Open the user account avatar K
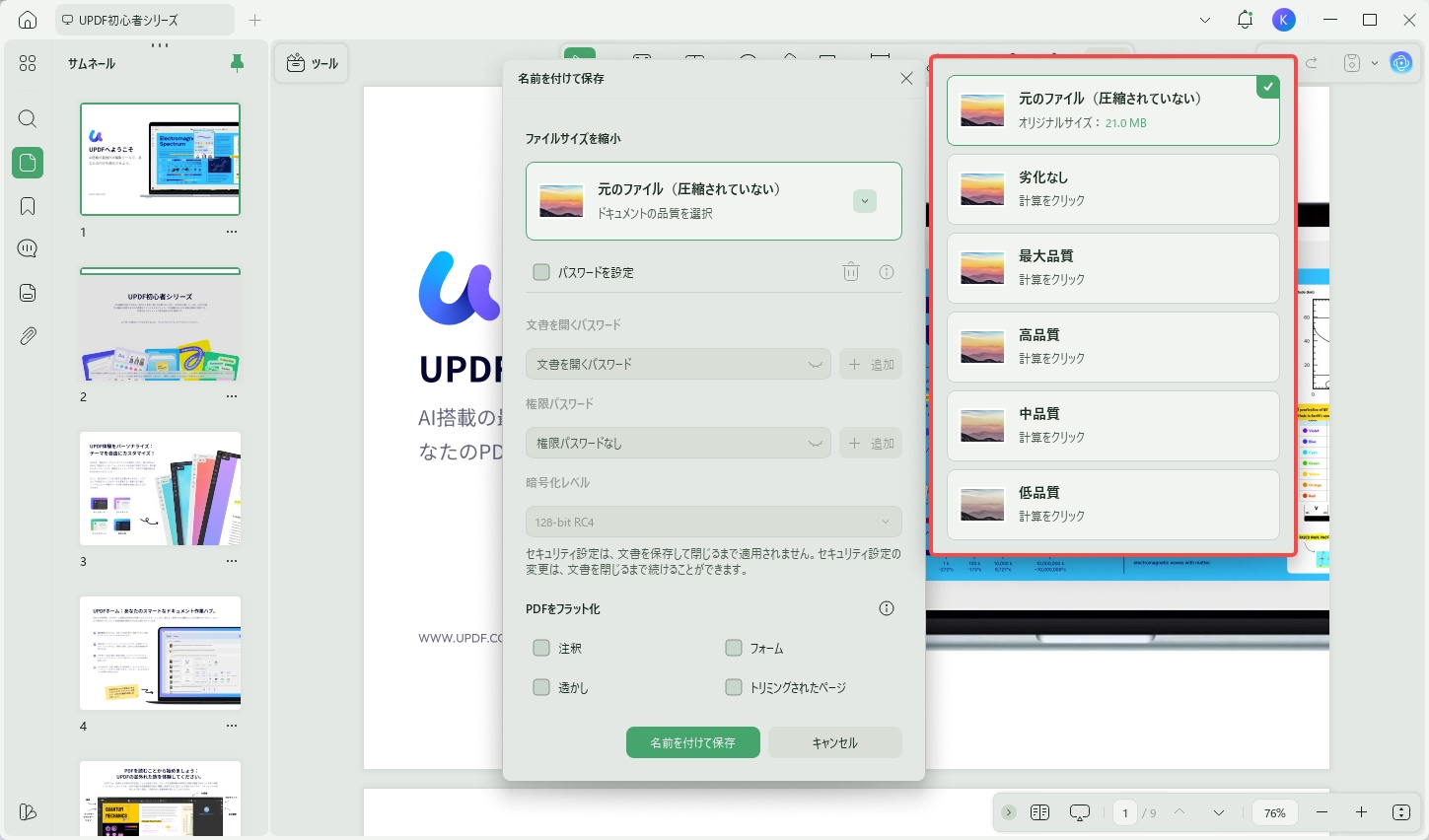The width and height of the screenshot is (1429, 840). [x=1284, y=20]
